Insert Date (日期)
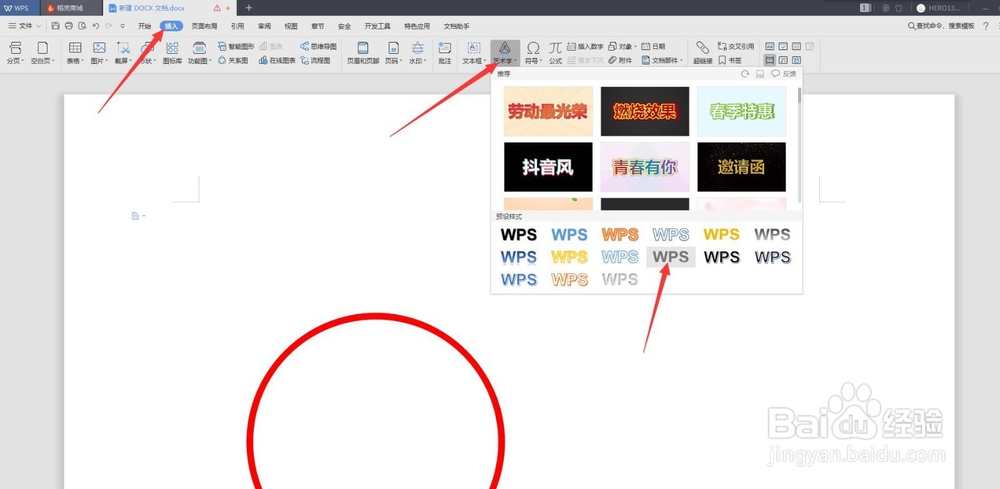Screen dimensions: 1000x489 pos(653,47)
